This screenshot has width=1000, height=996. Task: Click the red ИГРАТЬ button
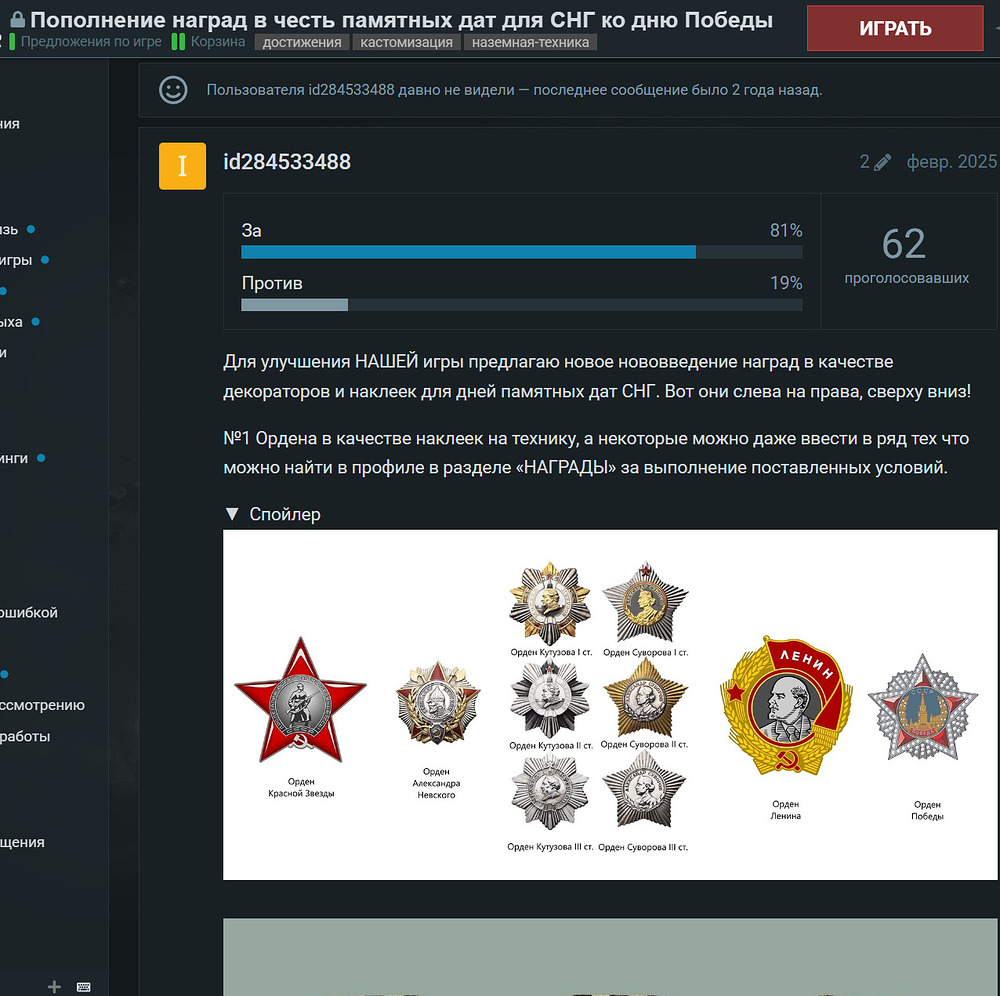[x=895, y=28]
